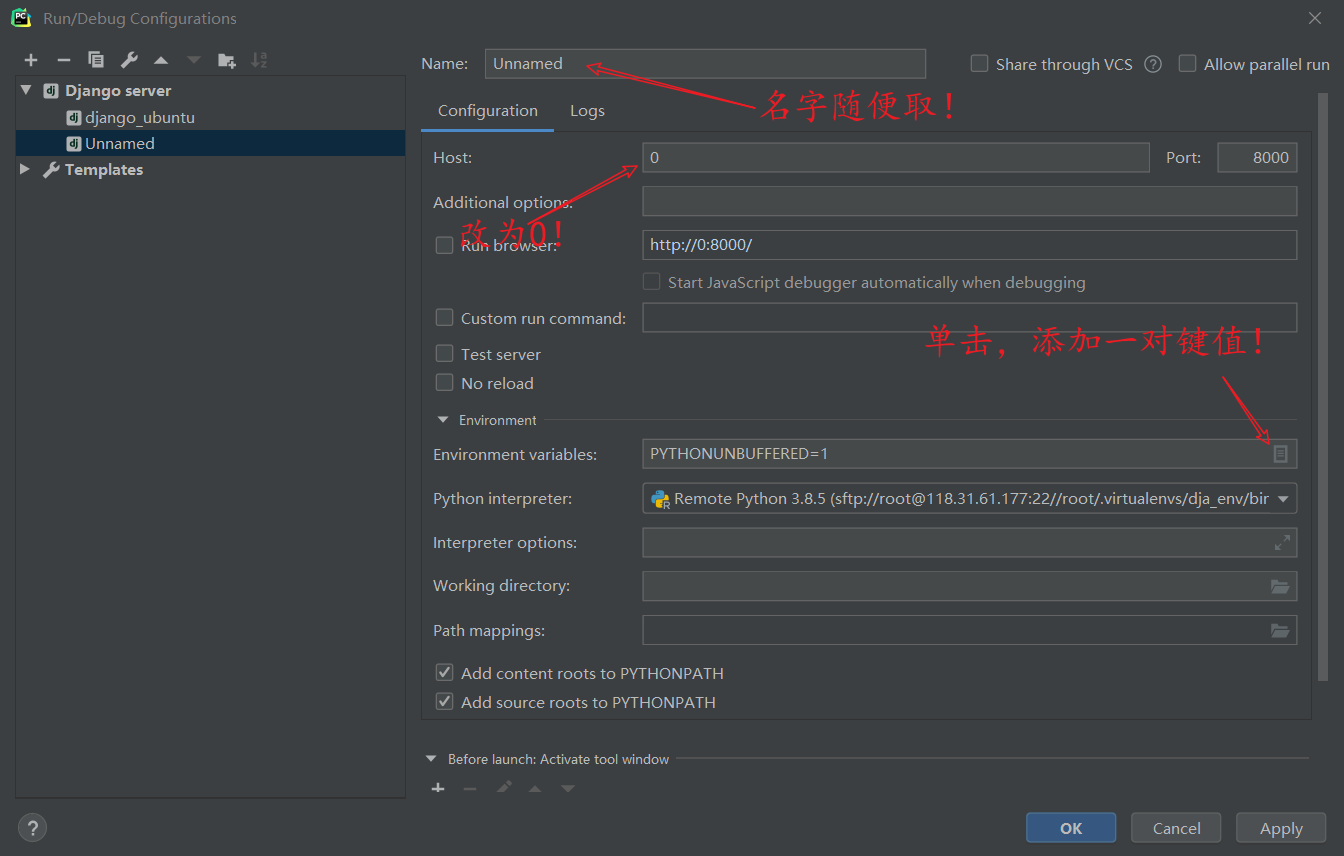Move configuration up in the list
This screenshot has width=1344, height=856.
tap(161, 60)
